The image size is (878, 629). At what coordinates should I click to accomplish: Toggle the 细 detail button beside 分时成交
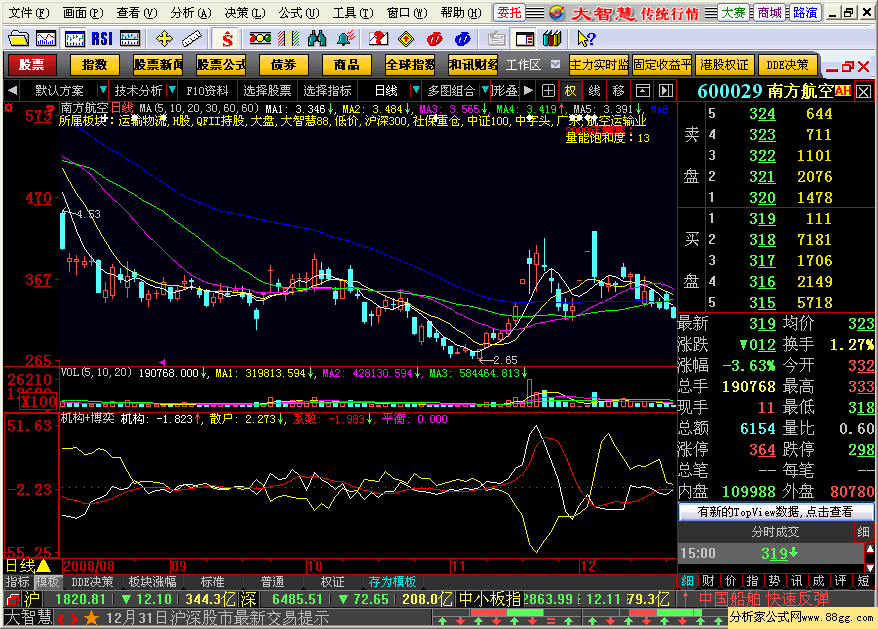click(863, 532)
